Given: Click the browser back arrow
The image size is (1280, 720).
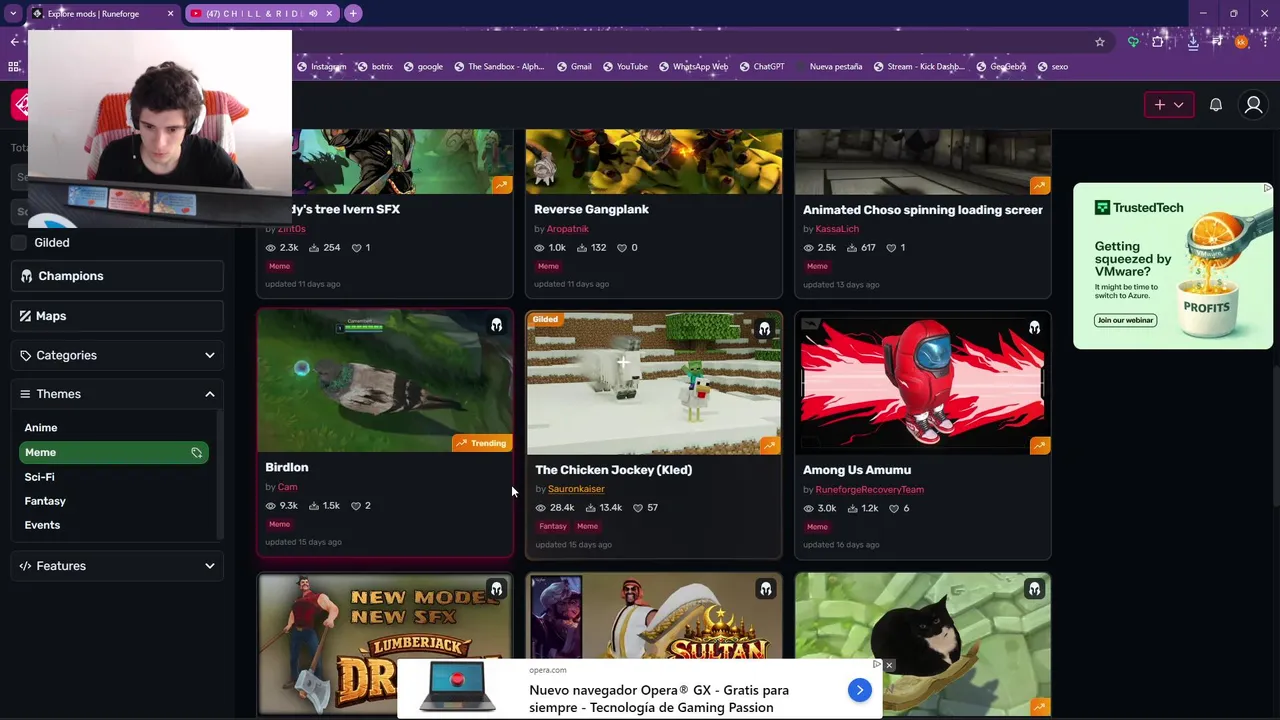Looking at the screenshot, I should click(x=14, y=41).
